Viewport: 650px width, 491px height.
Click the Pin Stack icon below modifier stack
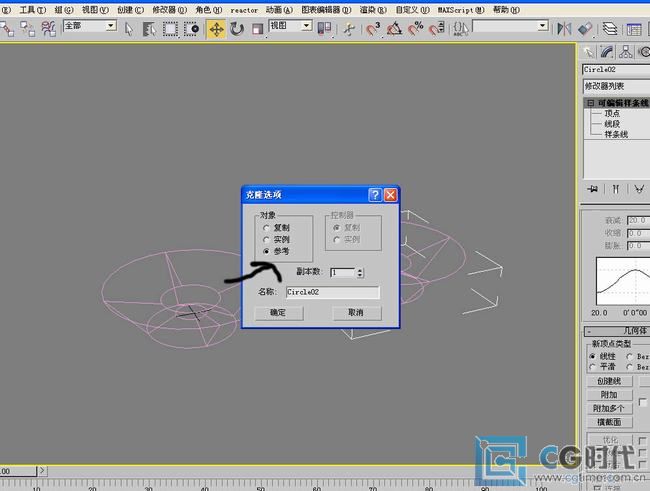[592, 189]
